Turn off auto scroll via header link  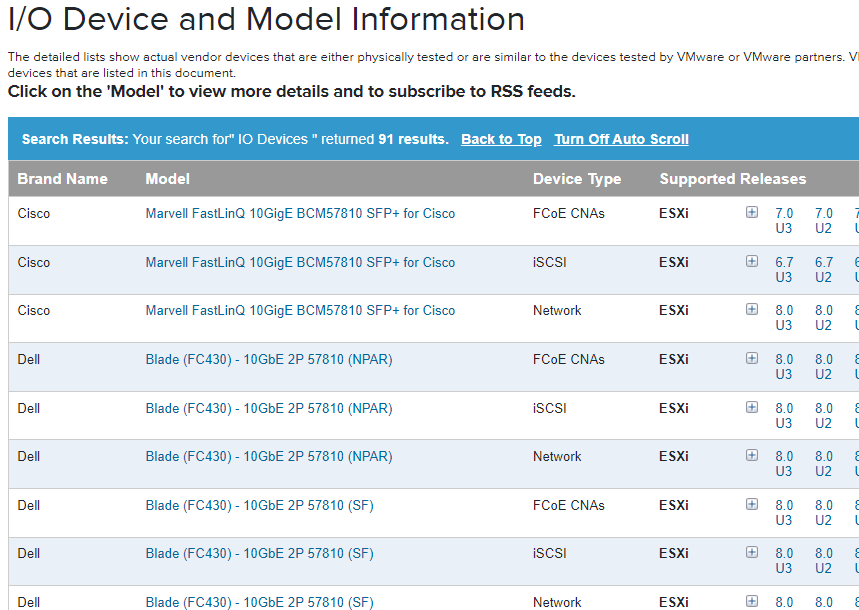click(621, 139)
